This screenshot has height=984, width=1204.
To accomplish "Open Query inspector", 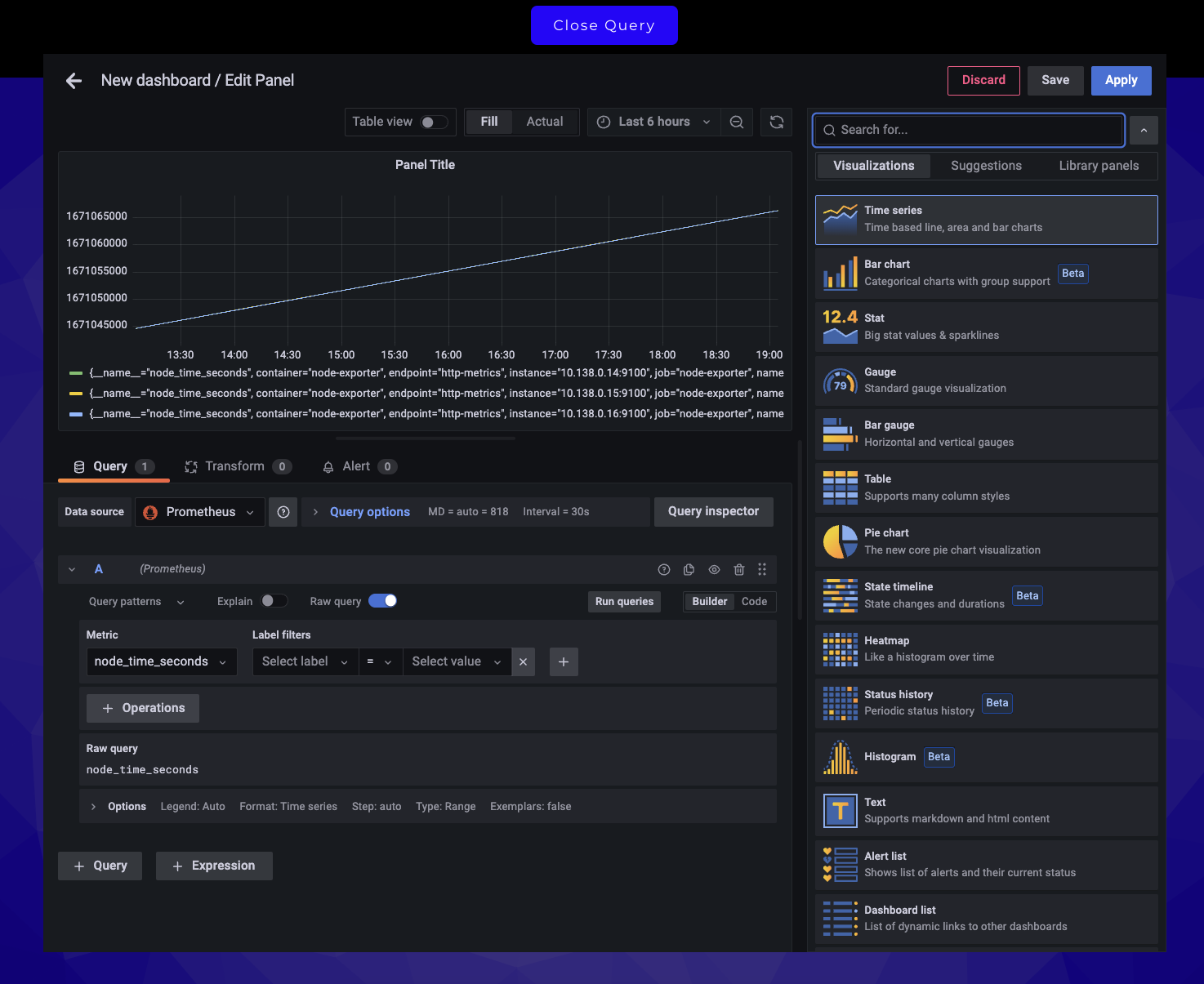I will tap(713, 512).
